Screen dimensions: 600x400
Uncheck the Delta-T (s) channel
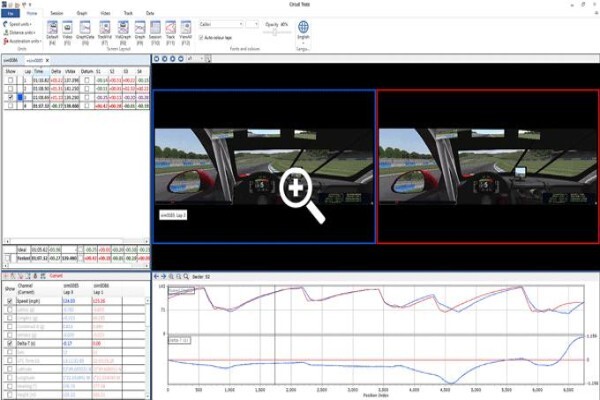click(10, 343)
